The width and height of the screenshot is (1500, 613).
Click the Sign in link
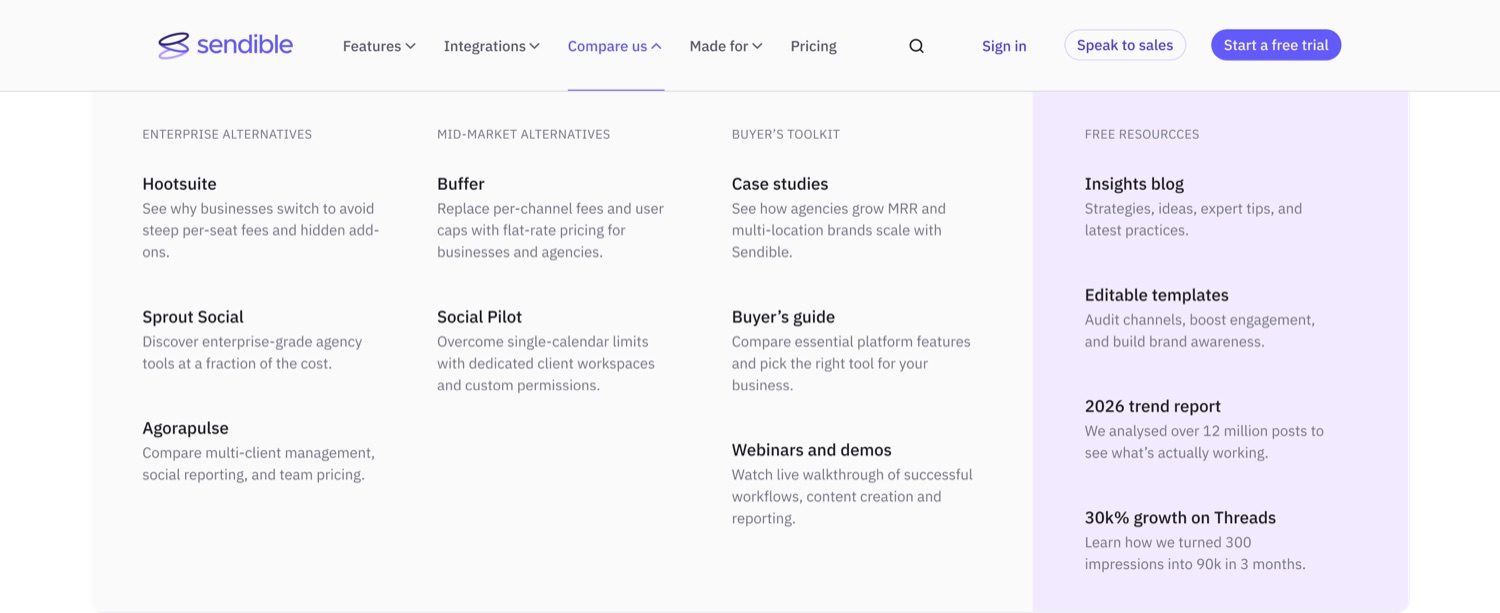[x=1004, y=46]
